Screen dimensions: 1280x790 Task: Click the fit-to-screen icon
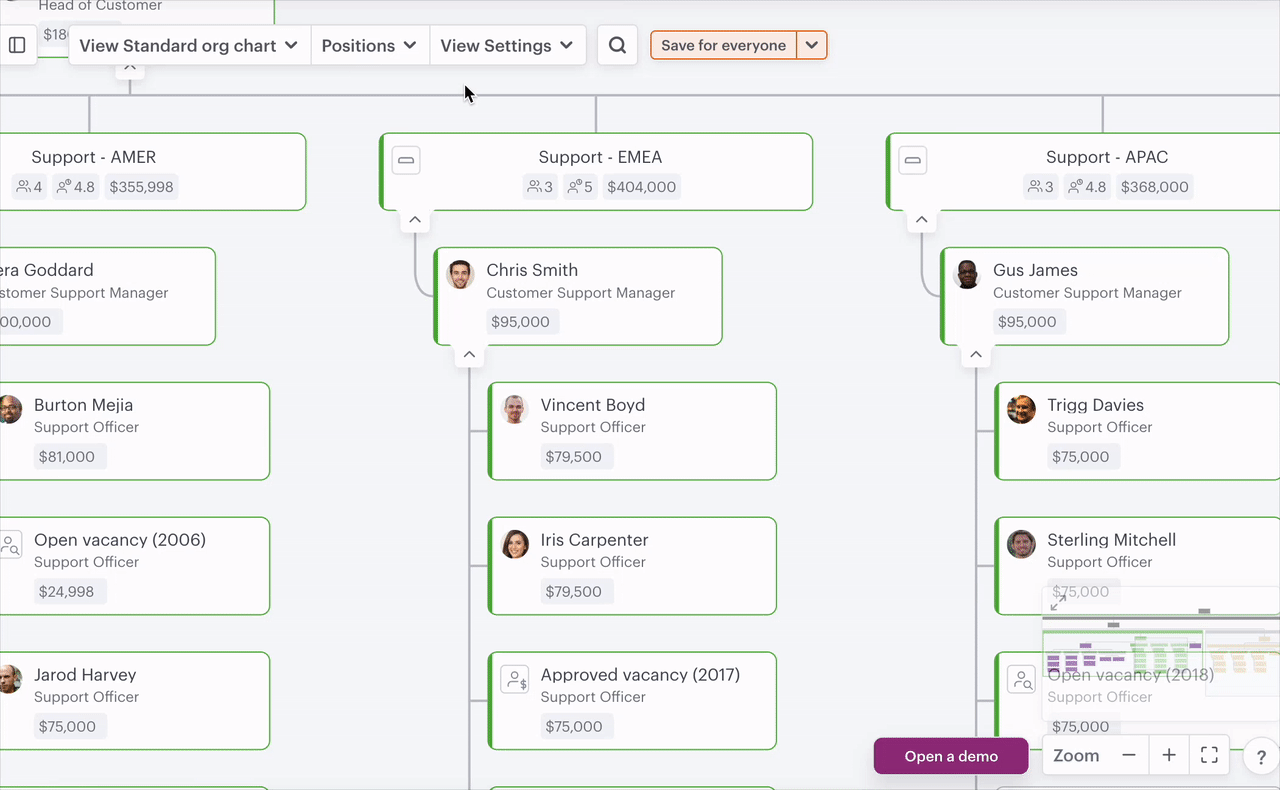[1209, 756]
